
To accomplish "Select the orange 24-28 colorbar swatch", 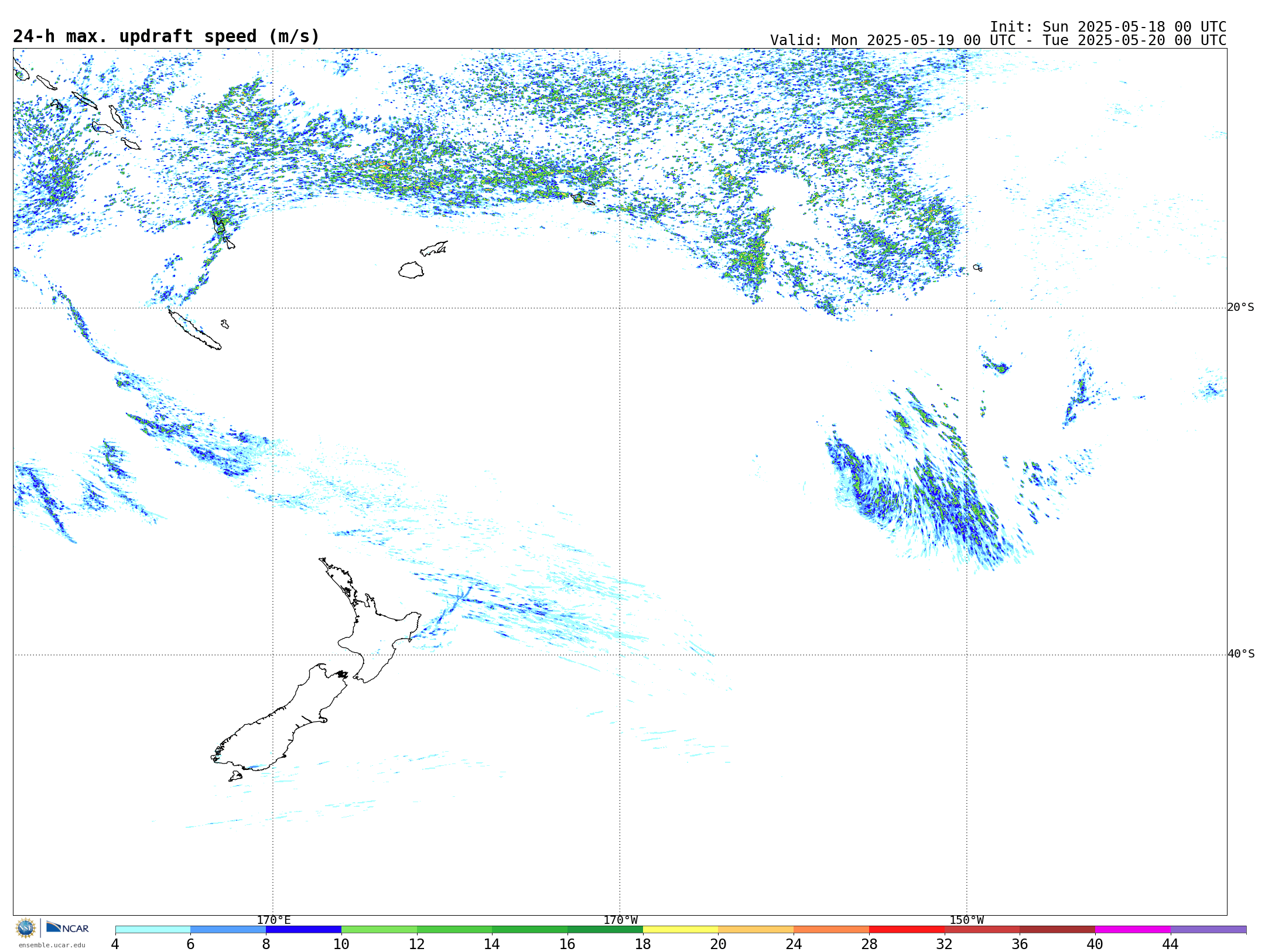I will pyautogui.click(x=832, y=930).
